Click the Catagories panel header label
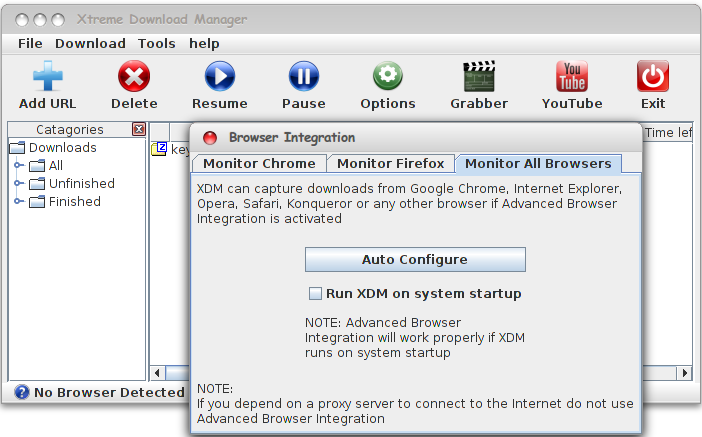Screen dimensions: 702x437 70,129
